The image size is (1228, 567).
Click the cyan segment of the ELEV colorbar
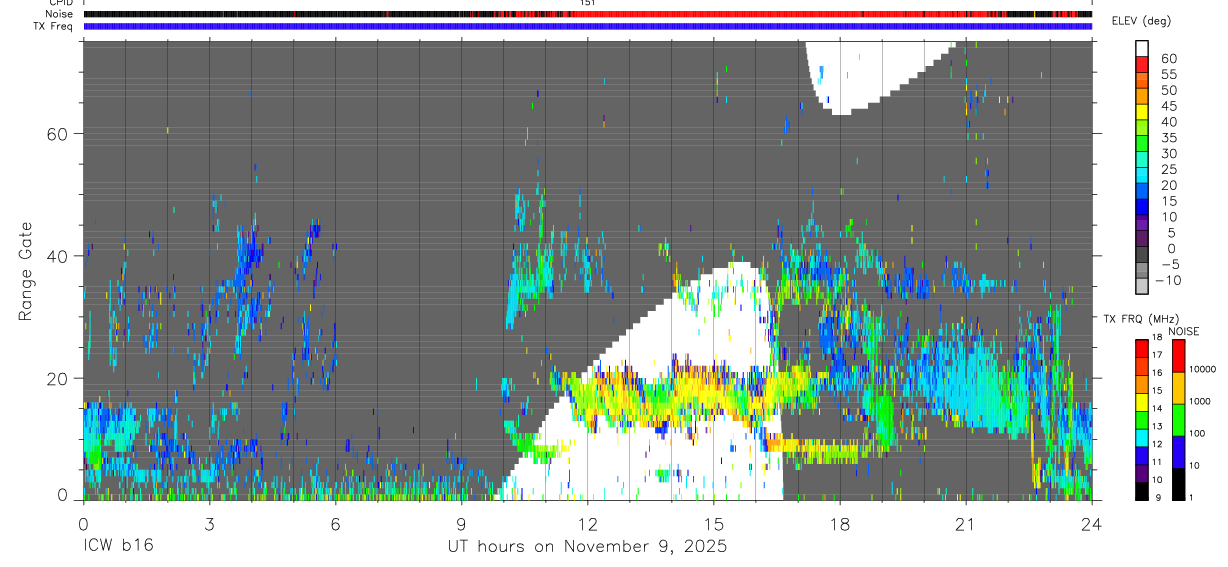coord(1142,176)
